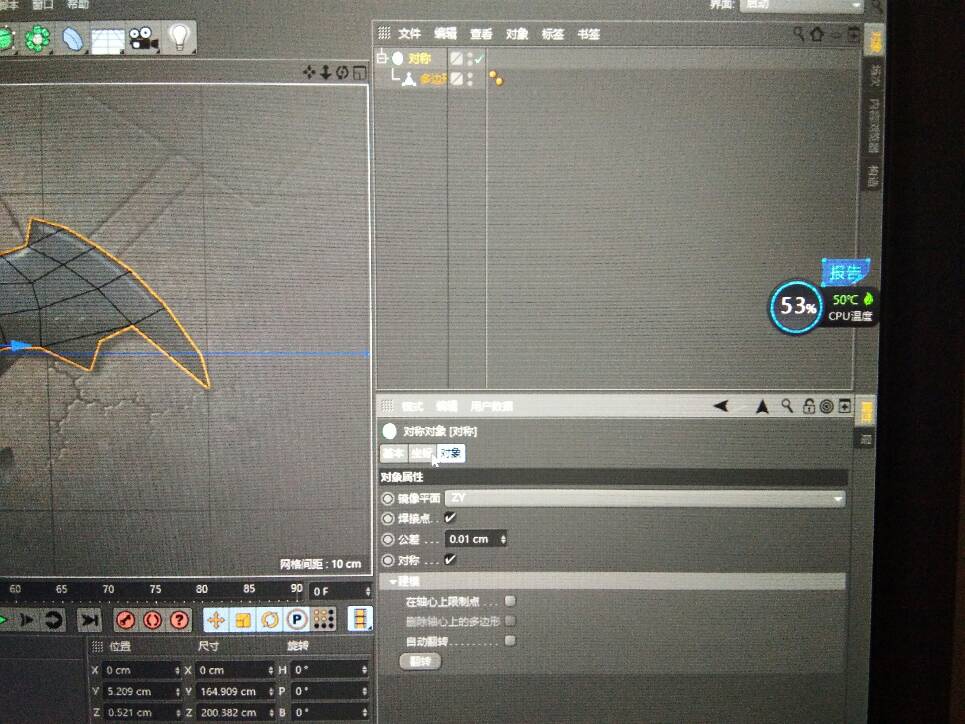The width and height of the screenshot is (965, 724).
Task: Click the search magnifier in Object Manager
Action: point(798,33)
